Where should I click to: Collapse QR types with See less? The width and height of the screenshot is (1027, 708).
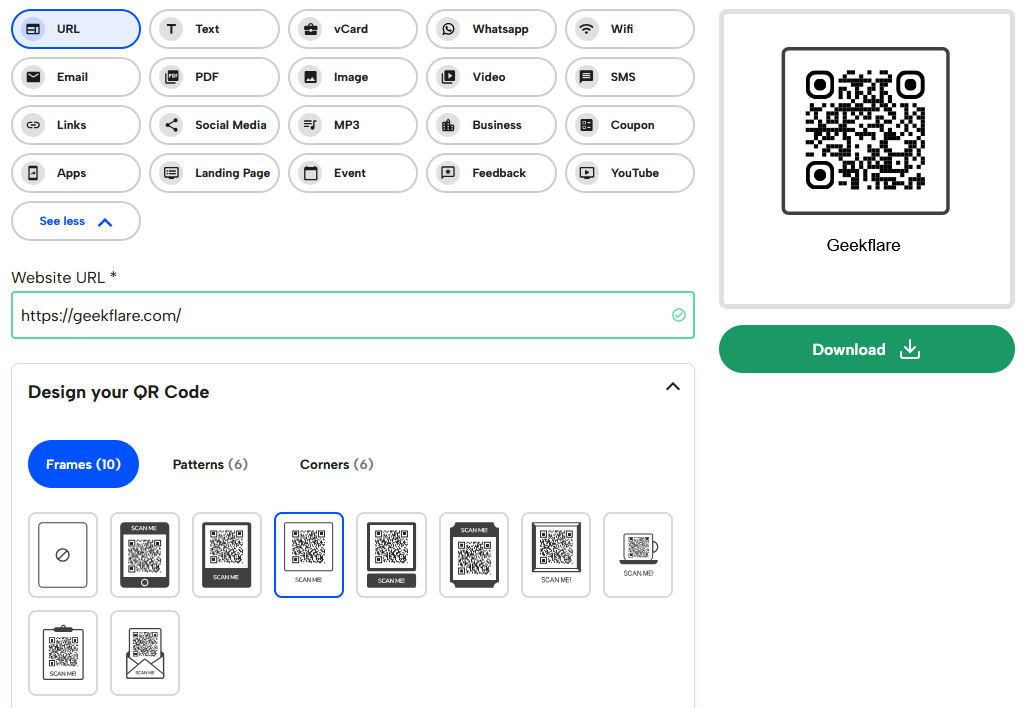click(76, 221)
